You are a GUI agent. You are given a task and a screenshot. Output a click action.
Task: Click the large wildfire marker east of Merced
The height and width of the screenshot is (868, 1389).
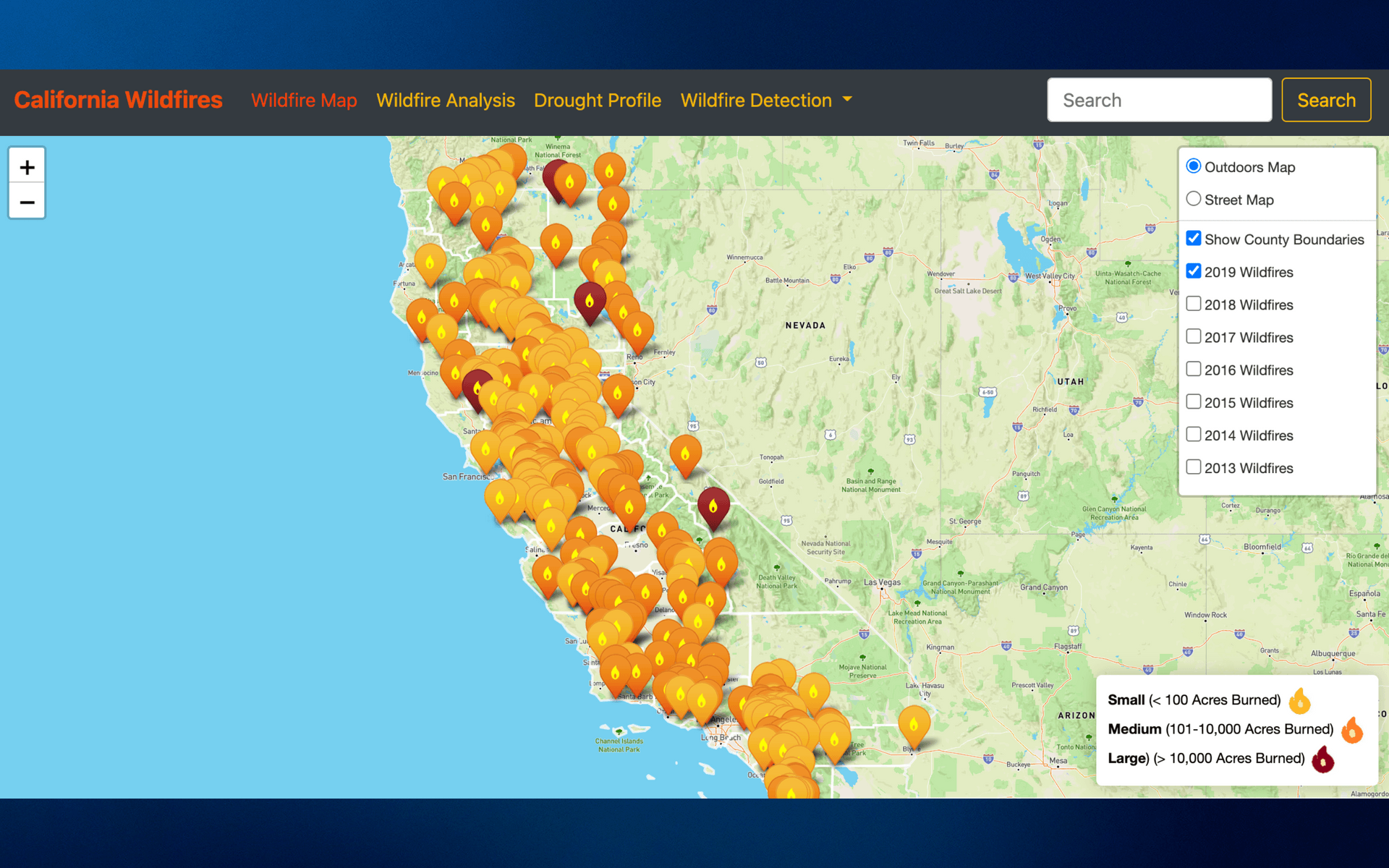(713, 509)
